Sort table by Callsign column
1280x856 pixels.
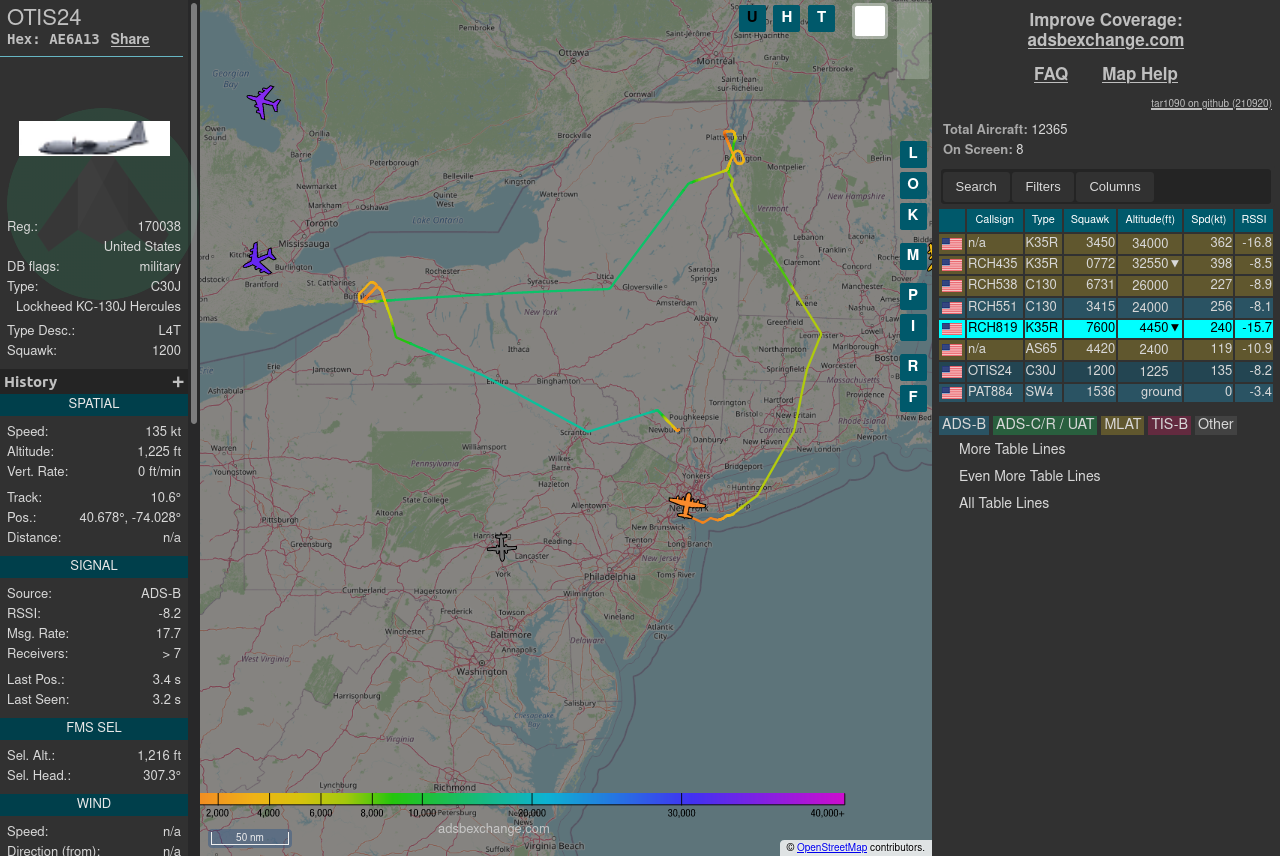point(995,220)
